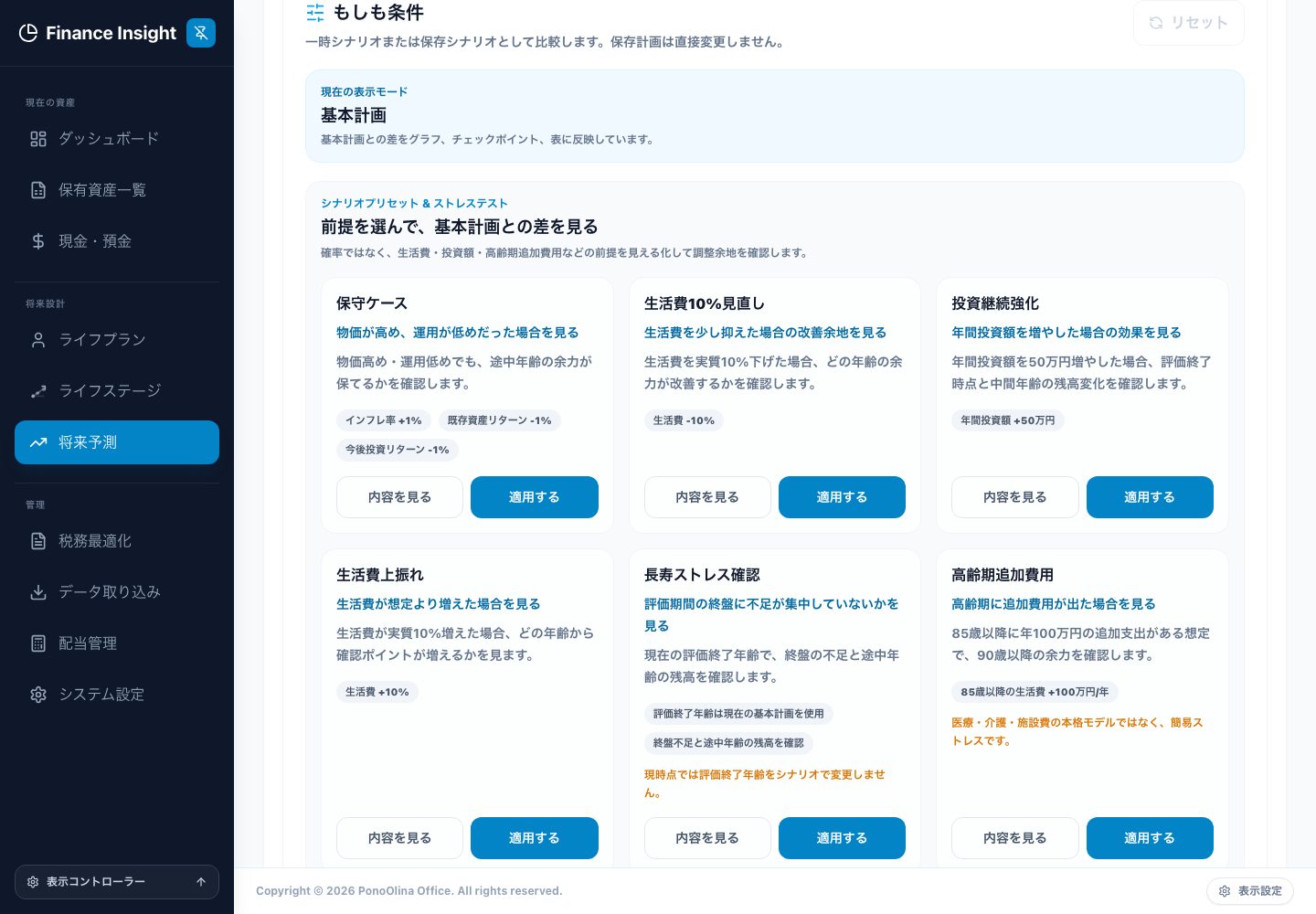
Task: Click the 既存資産リターン -1% tag
Action: (500, 420)
